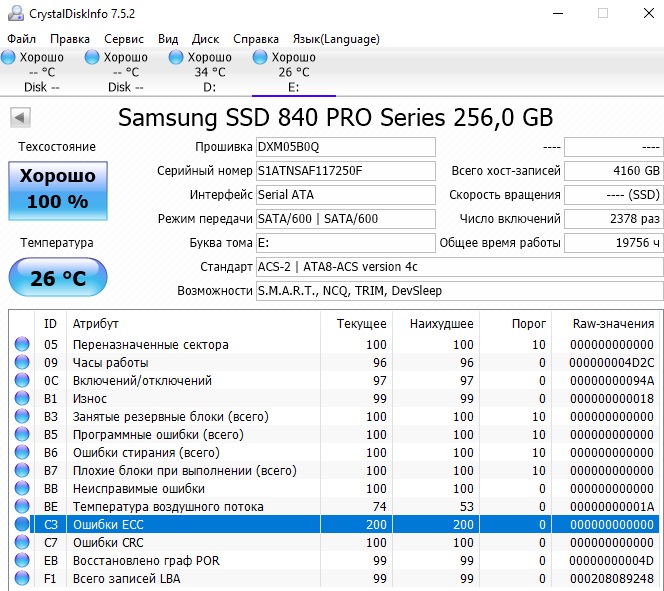Screen dimensions: 664x591
Task: Select the 'Температура воздушного потока' row
Action: (x=334, y=506)
